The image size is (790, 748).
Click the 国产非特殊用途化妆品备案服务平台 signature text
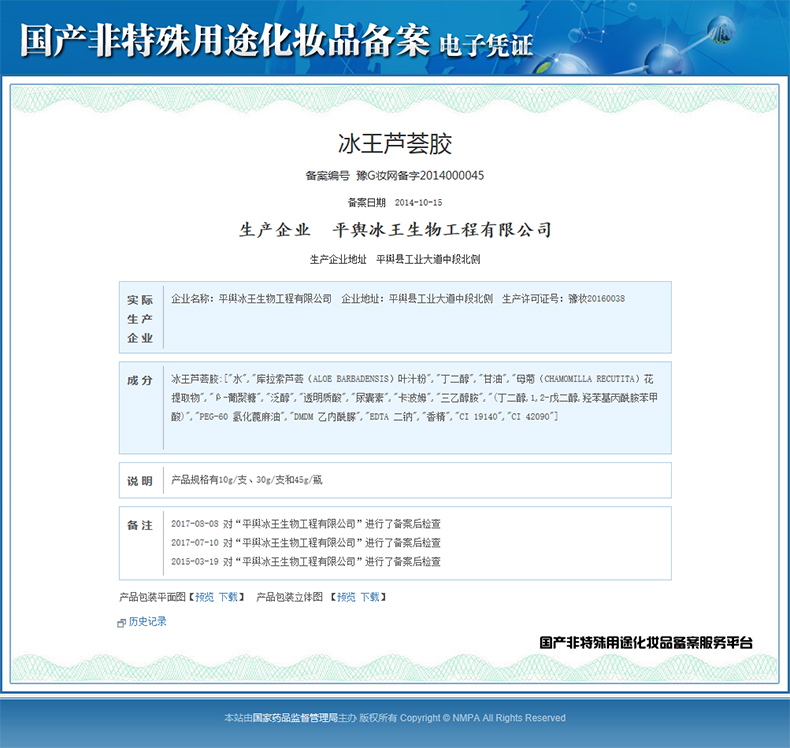pos(646,643)
